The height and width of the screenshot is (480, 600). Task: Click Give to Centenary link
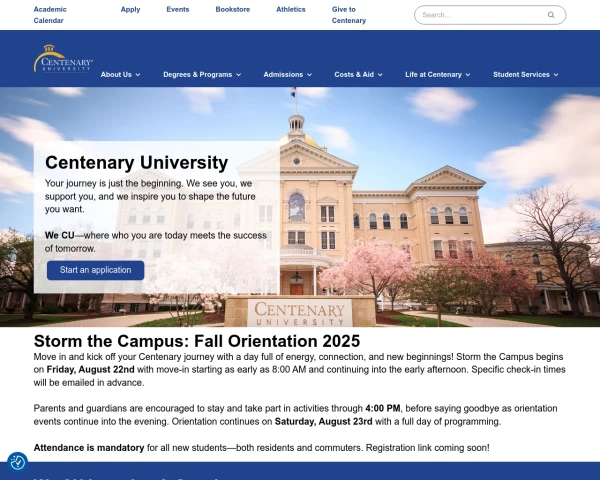[x=349, y=15]
